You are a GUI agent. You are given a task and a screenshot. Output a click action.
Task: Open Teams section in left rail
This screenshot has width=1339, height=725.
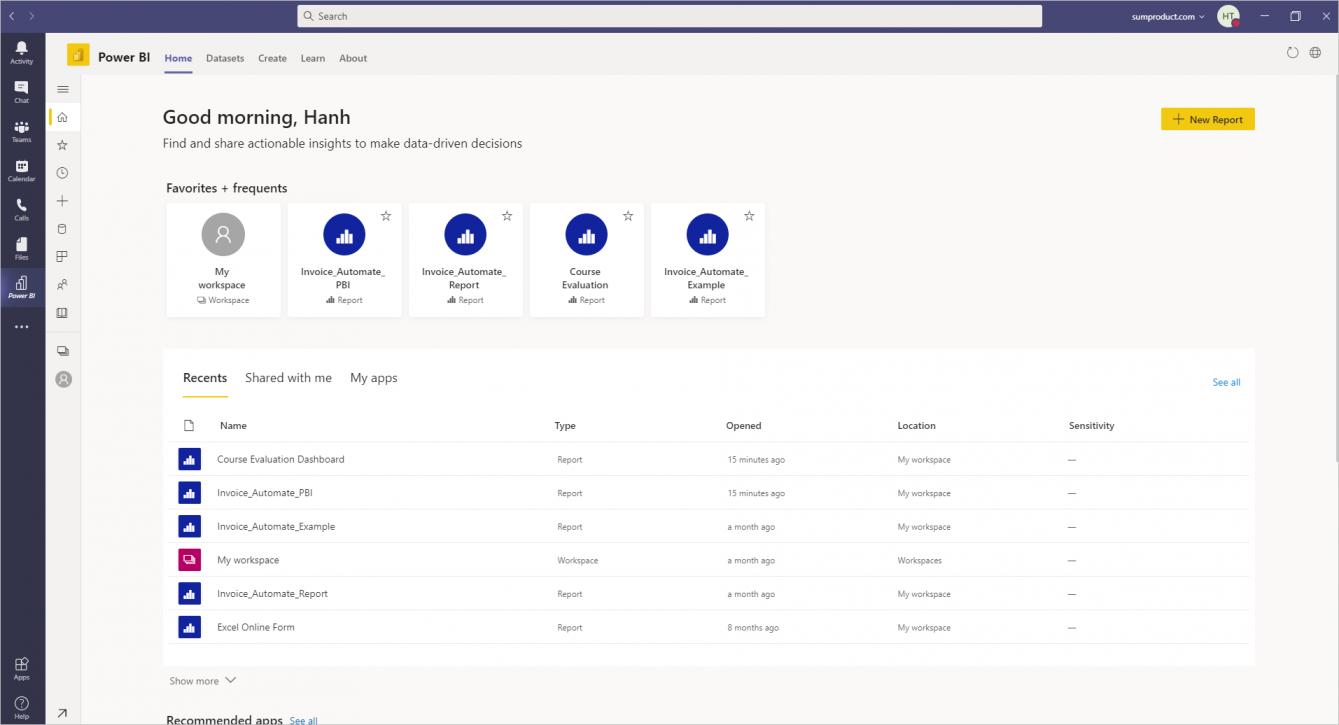pos(21,131)
